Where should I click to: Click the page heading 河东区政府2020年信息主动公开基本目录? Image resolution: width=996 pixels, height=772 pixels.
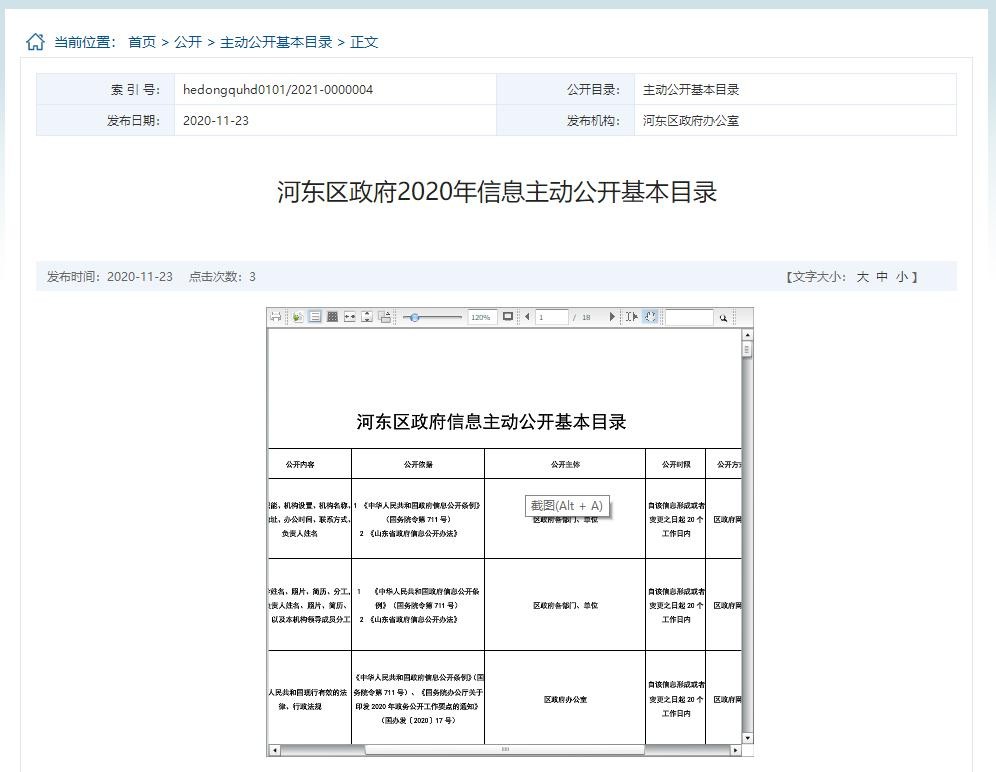(497, 192)
